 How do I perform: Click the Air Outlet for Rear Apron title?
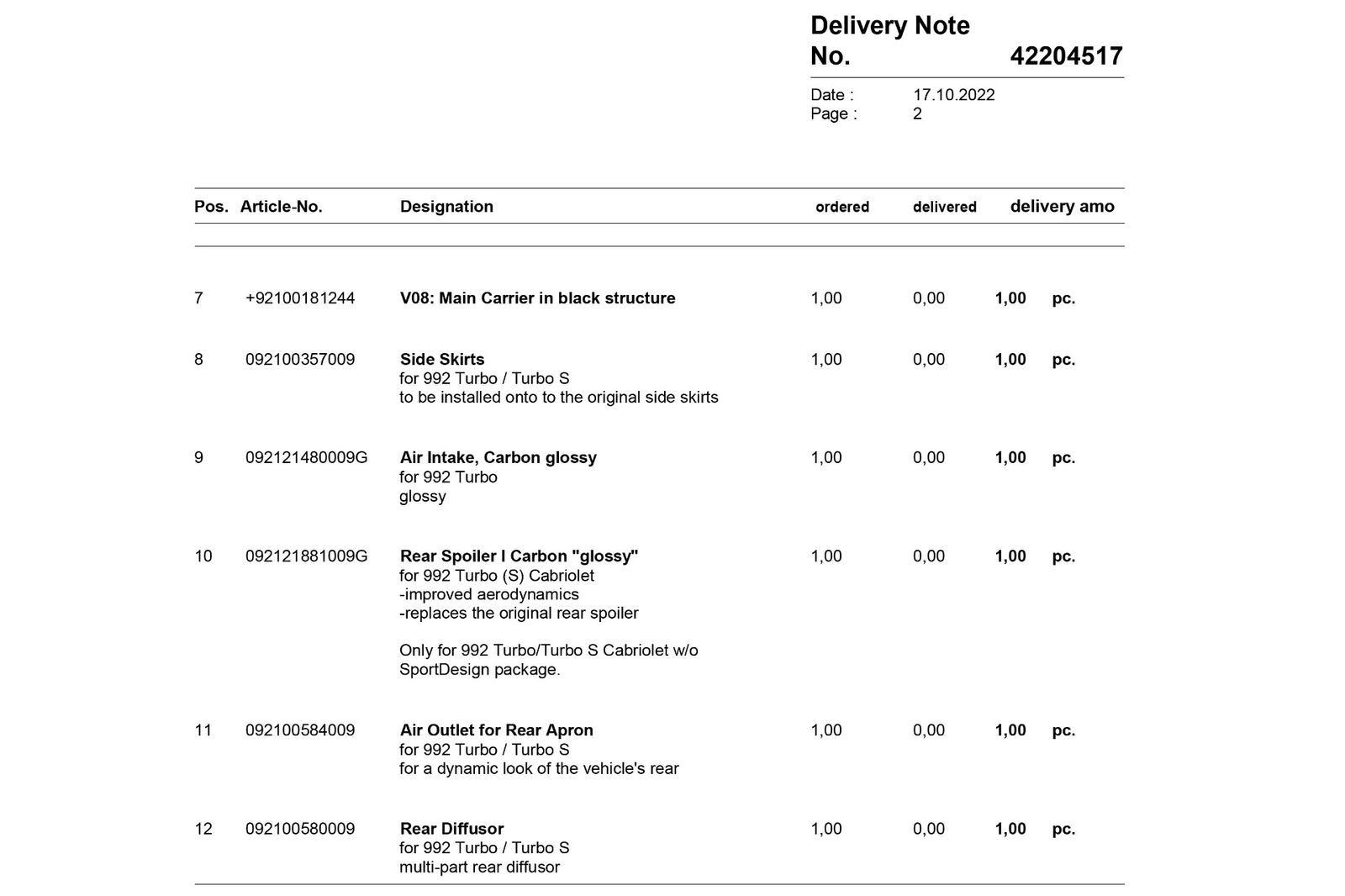coord(496,730)
